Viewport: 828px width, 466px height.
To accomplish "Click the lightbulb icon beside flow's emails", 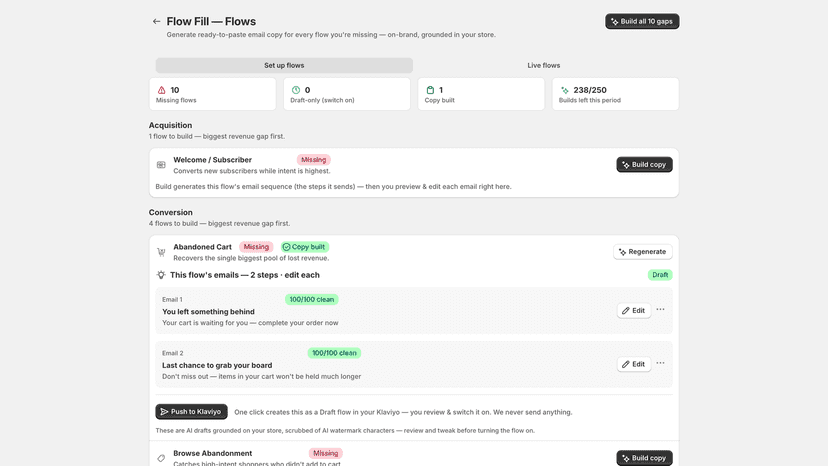I will [x=161, y=275].
